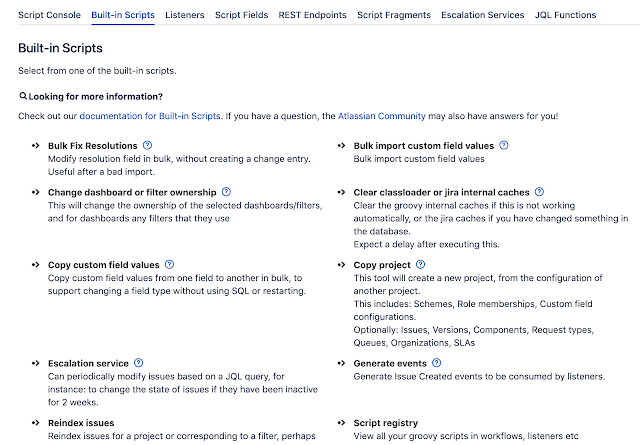Screen dimensions: 640x445
Task: Click help icon for Clear classloader caches
Action: [x=539, y=192]
